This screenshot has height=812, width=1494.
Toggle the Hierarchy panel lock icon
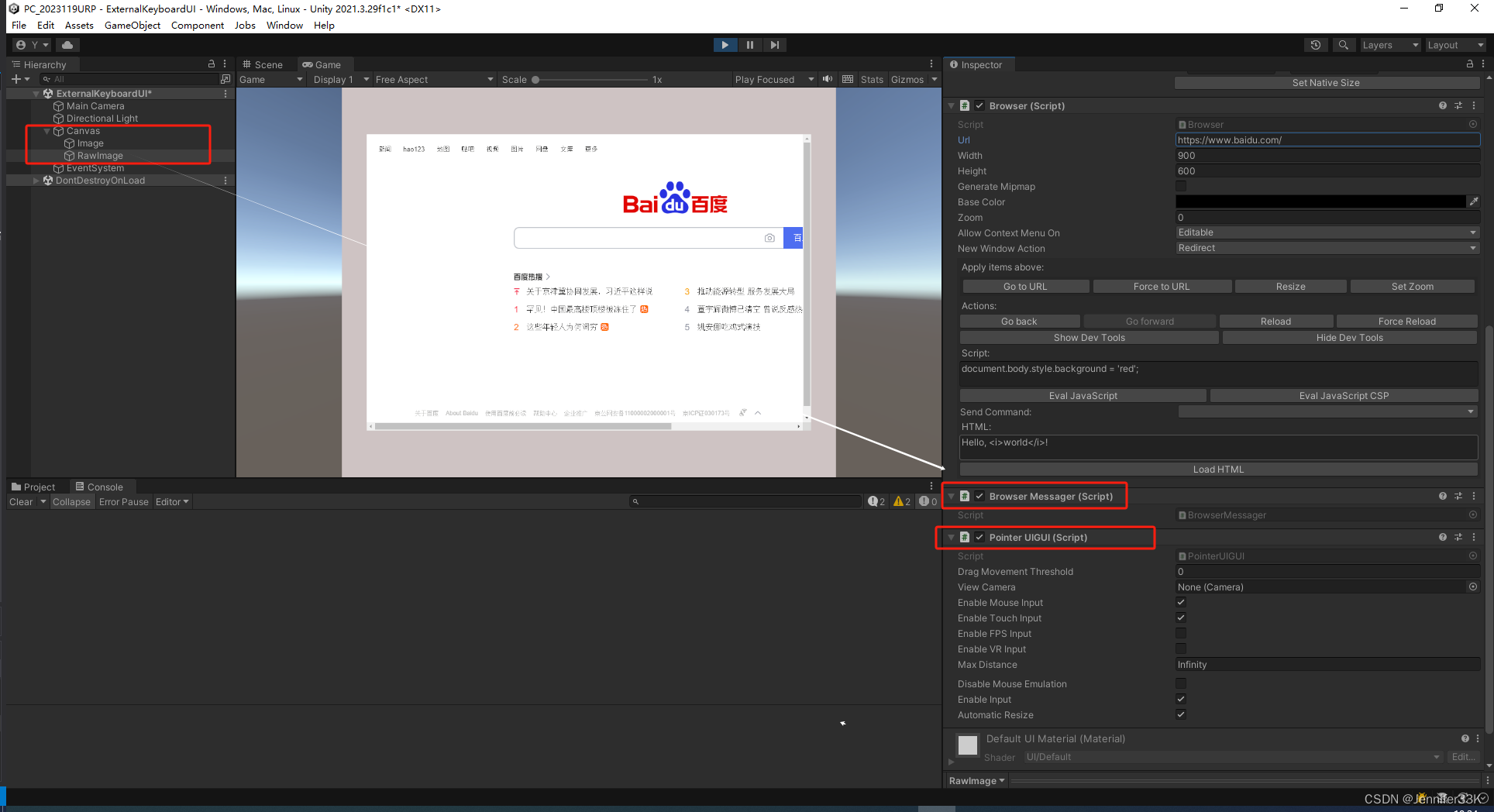[x=211, y=64]
